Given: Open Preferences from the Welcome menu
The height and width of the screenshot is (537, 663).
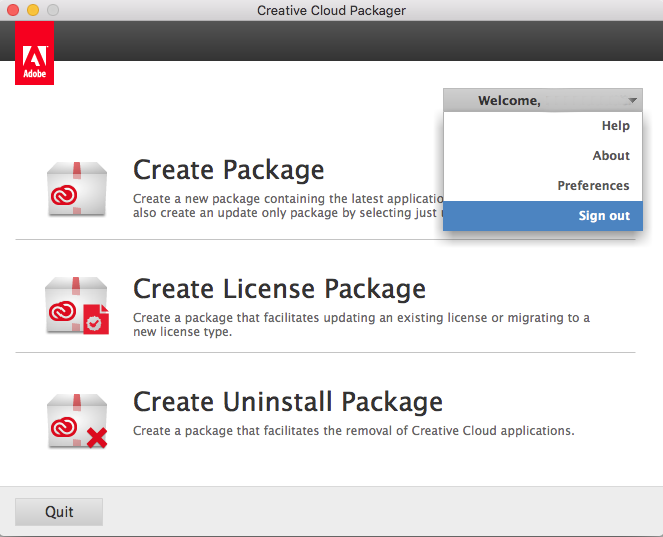Looking at the screenshot, I should [542, 186].
